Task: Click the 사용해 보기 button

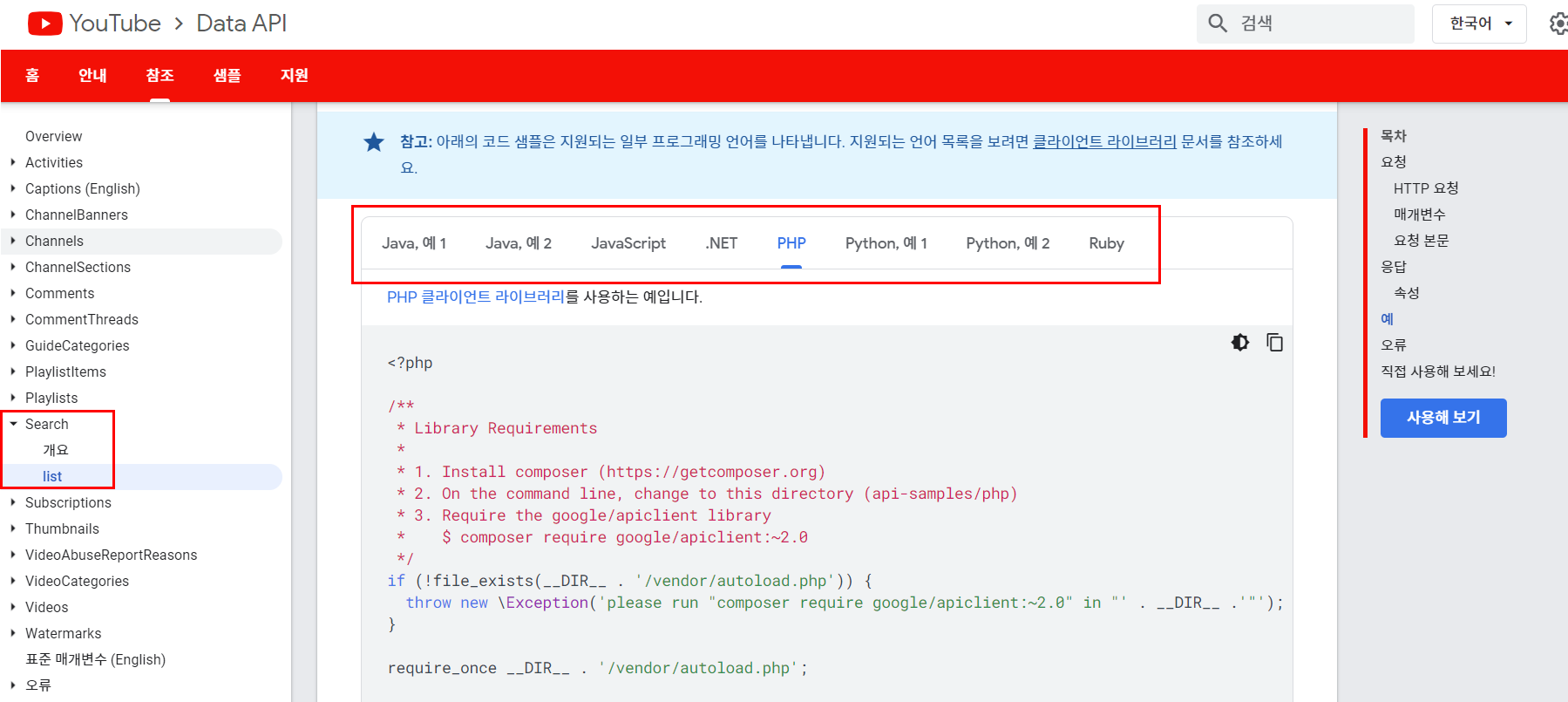Action: pyautogui.click(x=1443, y=418)
